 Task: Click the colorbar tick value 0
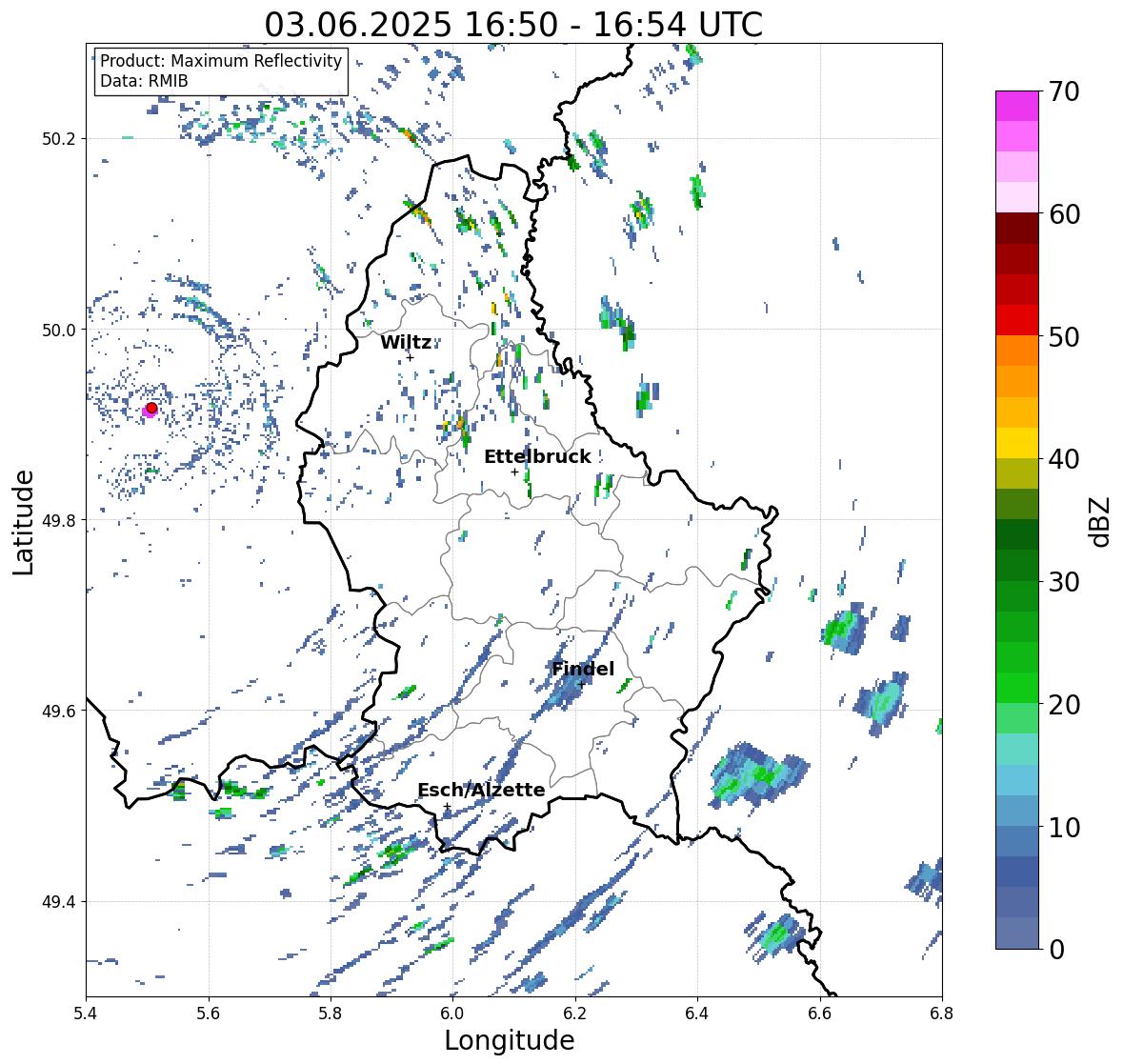1056,950
